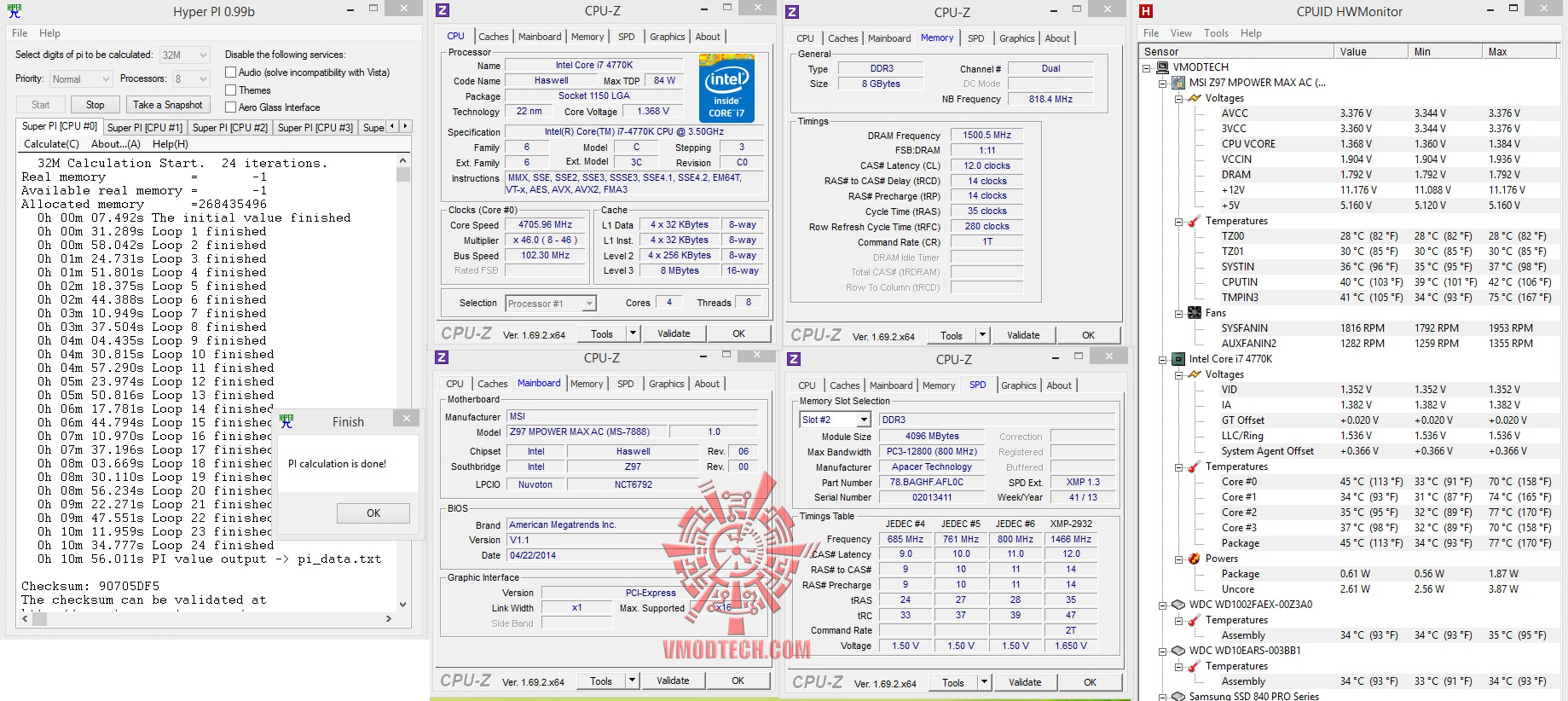Click the Start button in Hyper PI

pyautogui.click(x=40, y=105)
